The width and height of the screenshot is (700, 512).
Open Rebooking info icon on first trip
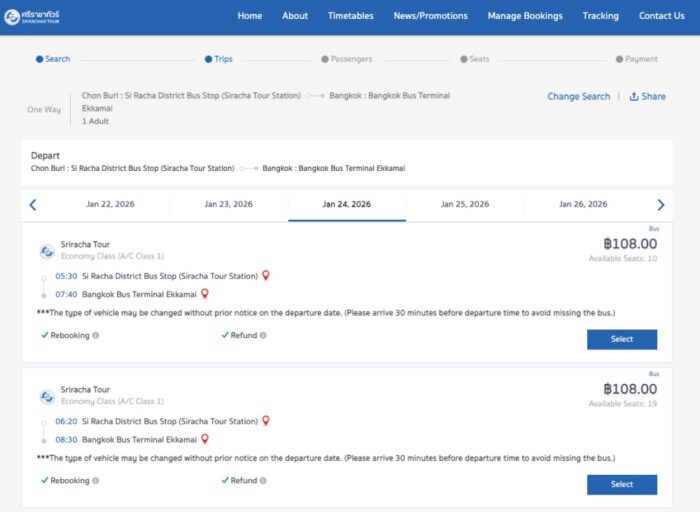coord(96,335)
